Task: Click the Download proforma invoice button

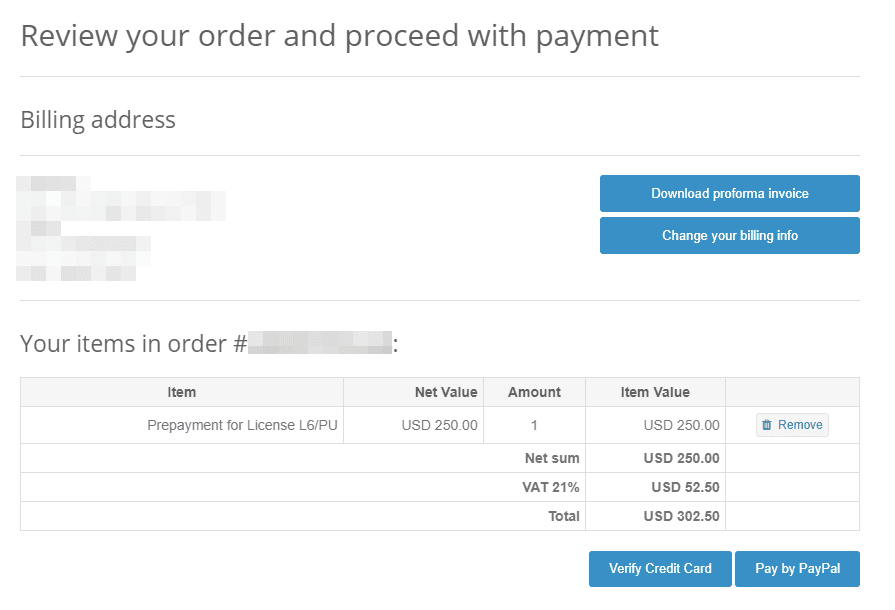Action: [x=729, y=193]
